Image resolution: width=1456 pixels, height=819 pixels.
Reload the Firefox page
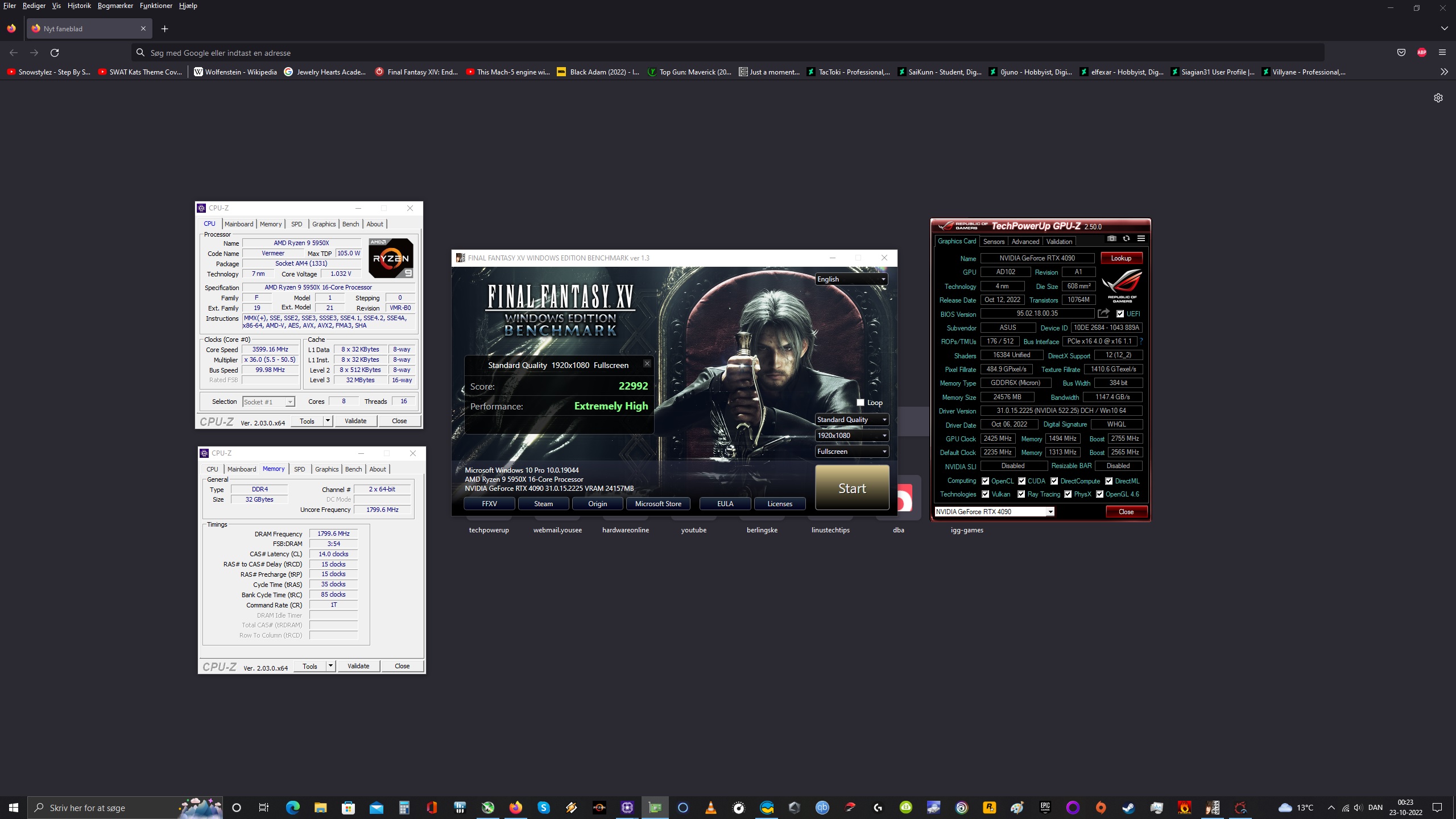tap(55, 53)
